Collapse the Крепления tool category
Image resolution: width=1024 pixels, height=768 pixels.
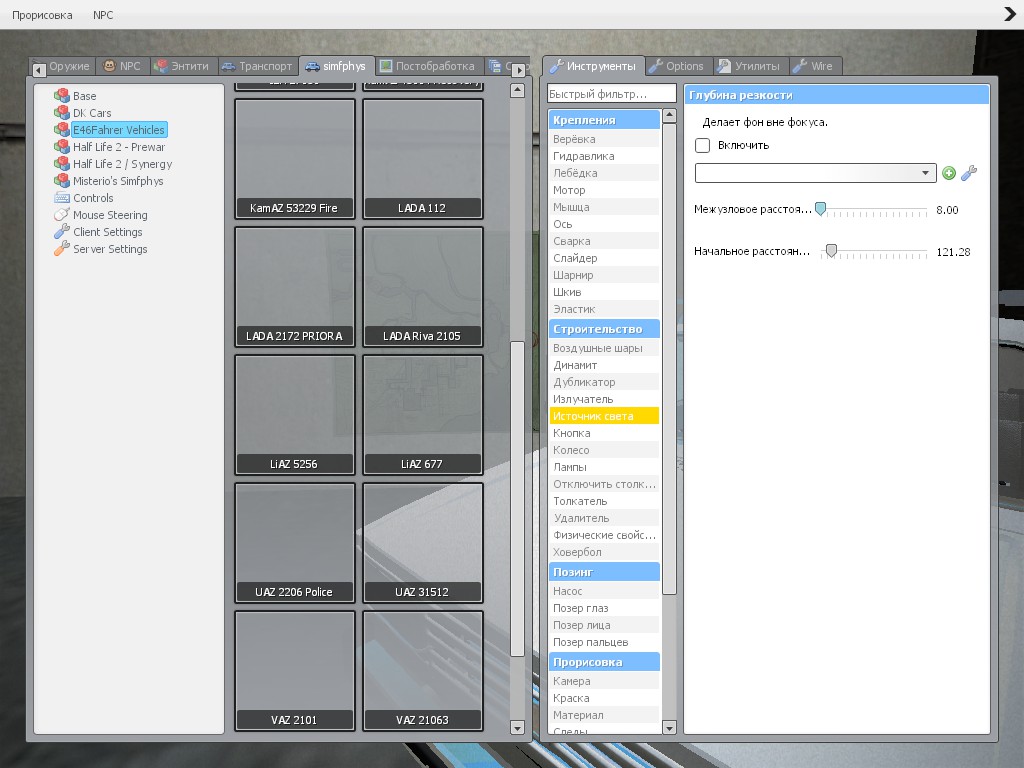coord(604,120)
